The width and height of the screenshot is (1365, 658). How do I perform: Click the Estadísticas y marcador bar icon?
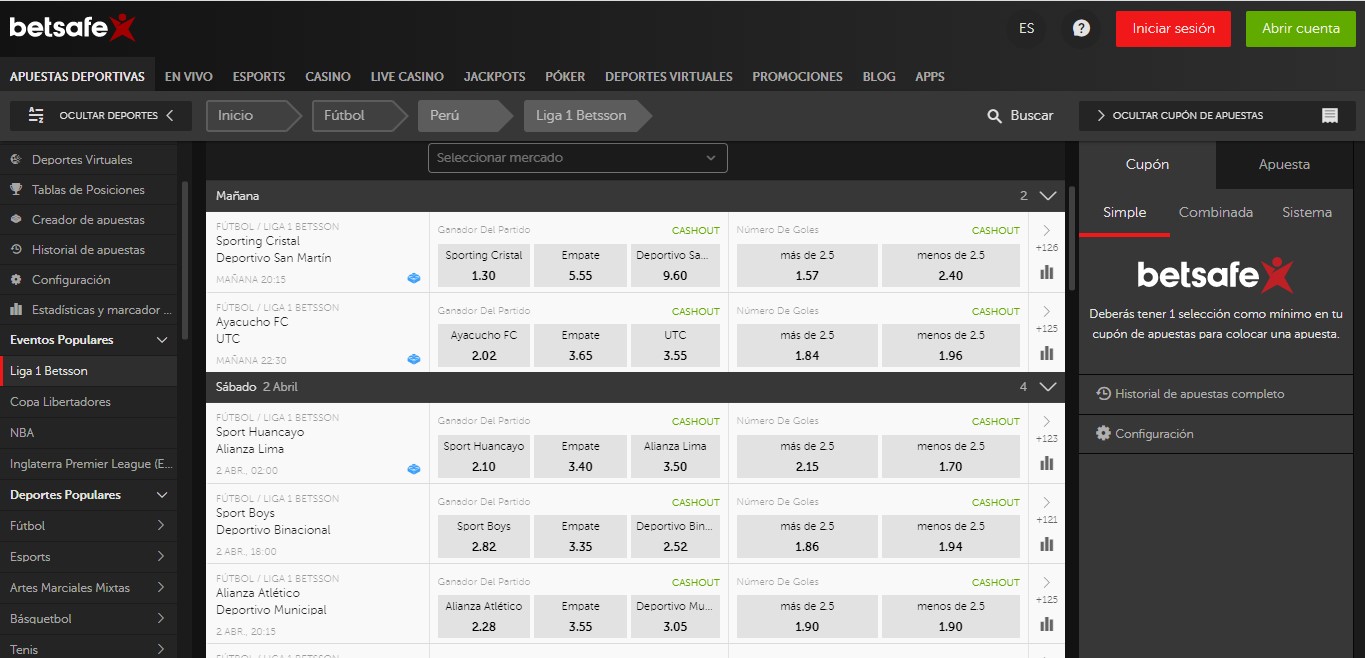click(16, 309)
